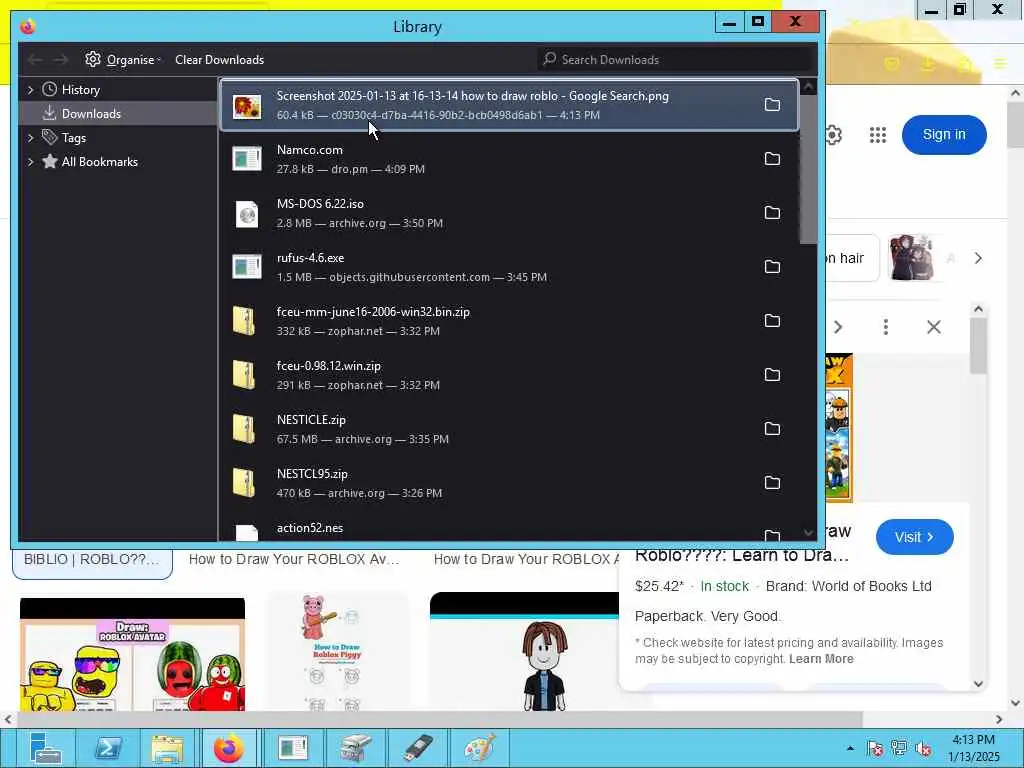Open Server Manager from the taskbar

point(44,748)
